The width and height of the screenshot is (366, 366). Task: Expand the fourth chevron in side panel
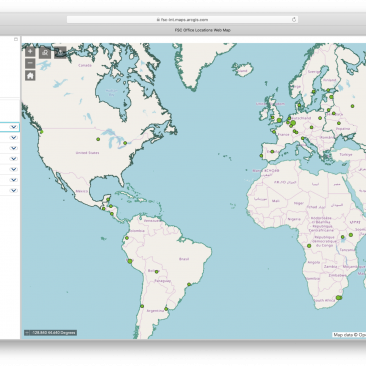[13, 159]
